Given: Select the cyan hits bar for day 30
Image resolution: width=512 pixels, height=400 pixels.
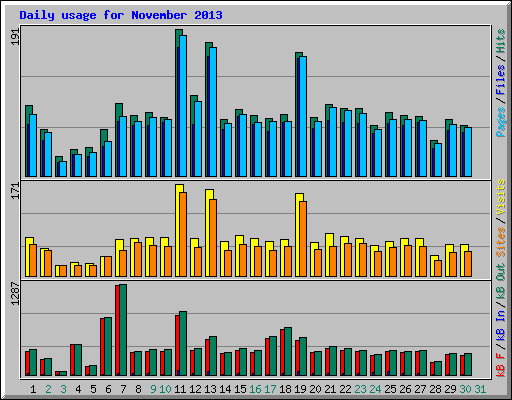Looking at the screenshot, I should [468, 152].
